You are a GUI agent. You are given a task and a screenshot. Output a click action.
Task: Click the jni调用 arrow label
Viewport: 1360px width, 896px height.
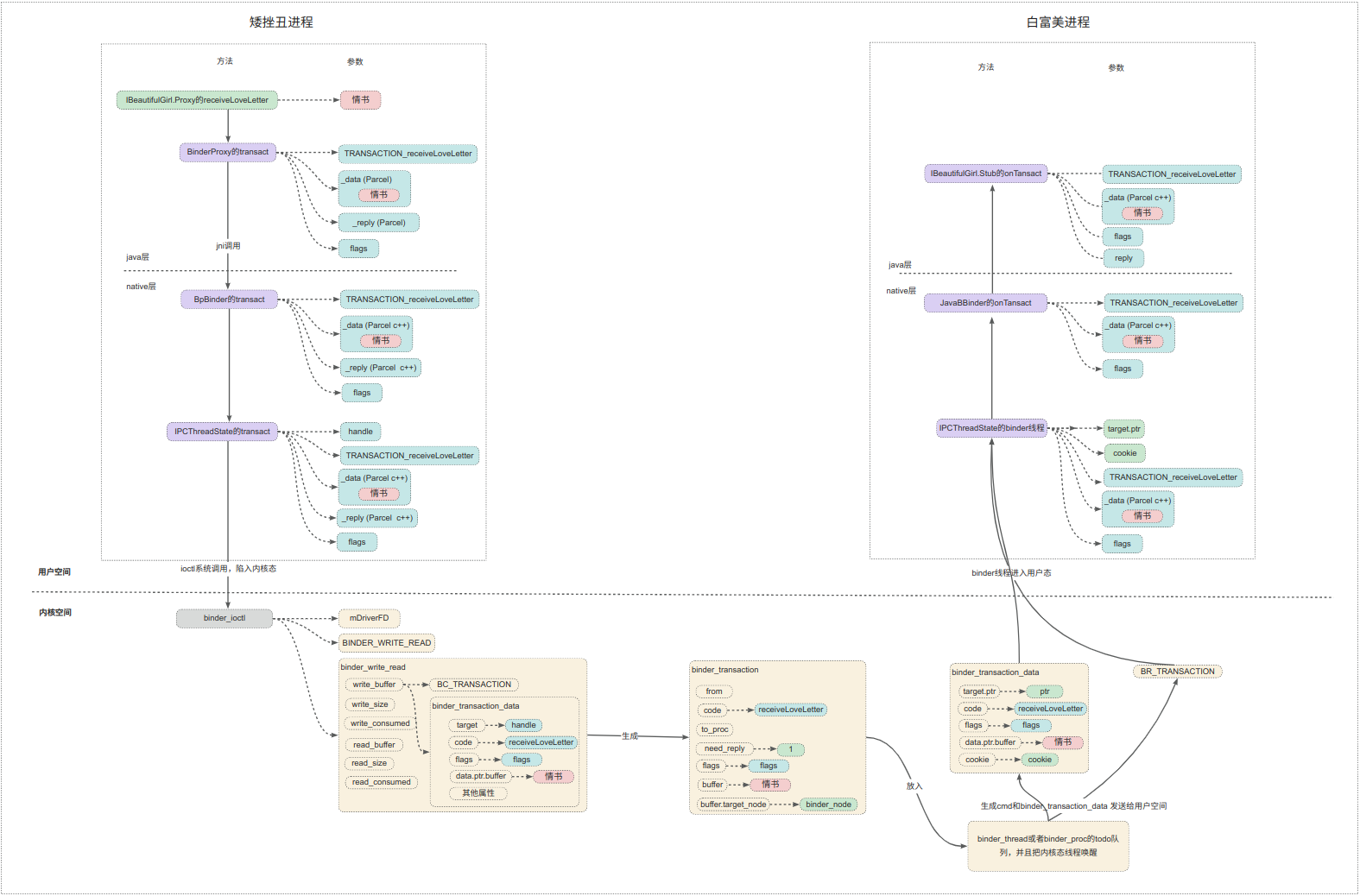[x=228, y=246]
